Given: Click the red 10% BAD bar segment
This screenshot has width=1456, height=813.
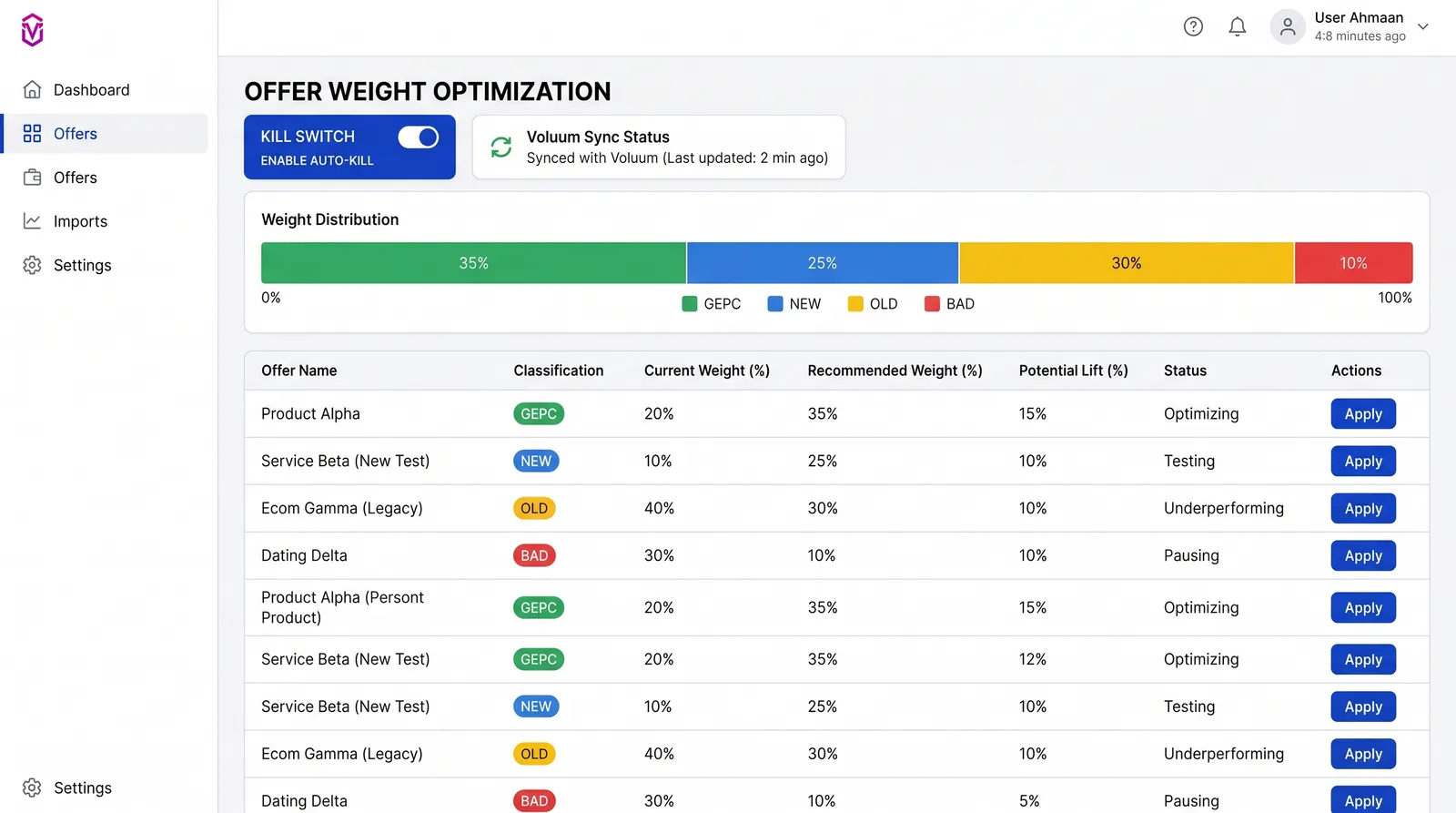Looking at the screenshot, I should pyautogui.click(x=1353, y=262).
